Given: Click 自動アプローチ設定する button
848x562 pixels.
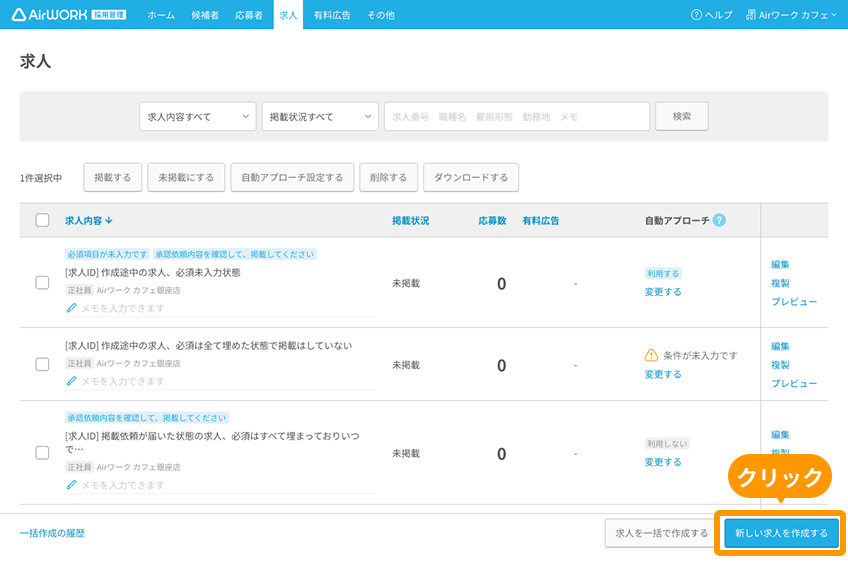Looking at the screenshot, I should pos(292,177).
